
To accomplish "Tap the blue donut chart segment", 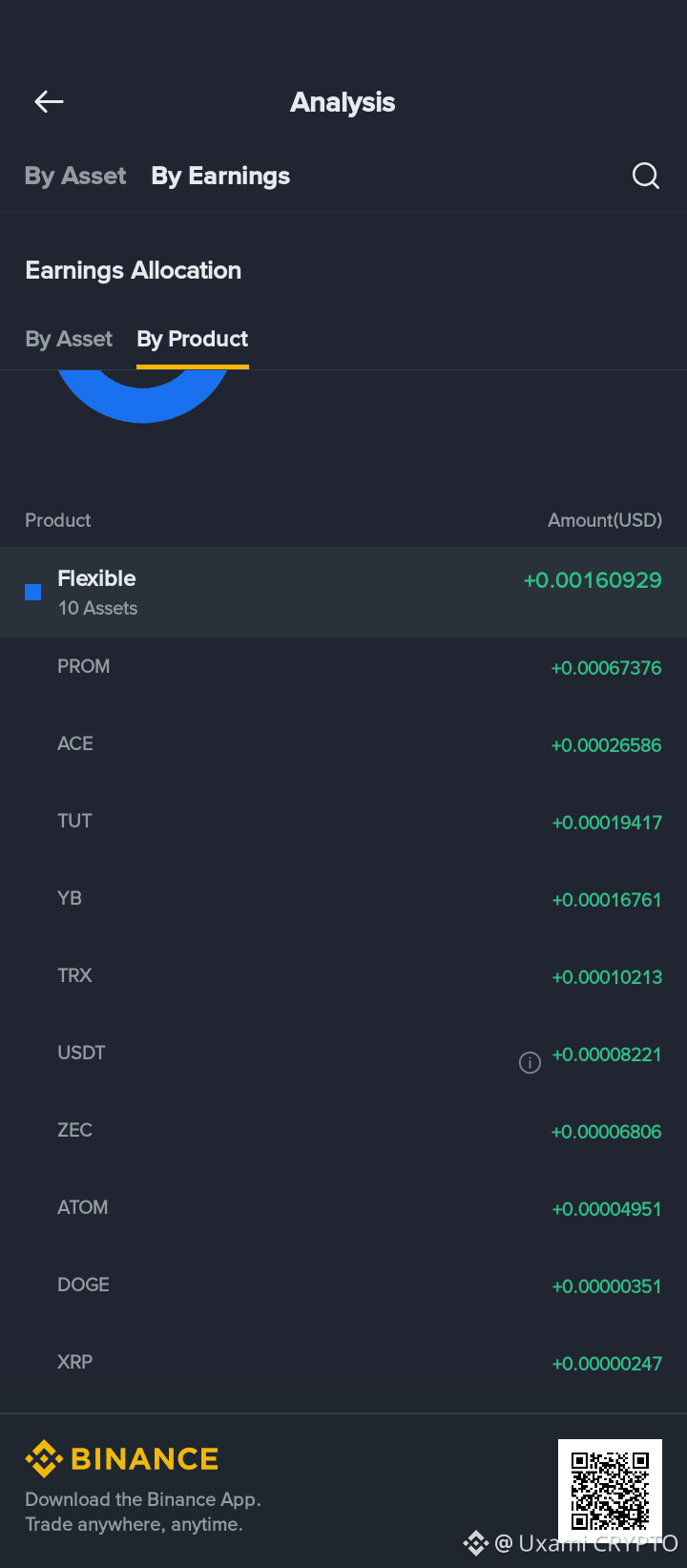I will point(143,399).
